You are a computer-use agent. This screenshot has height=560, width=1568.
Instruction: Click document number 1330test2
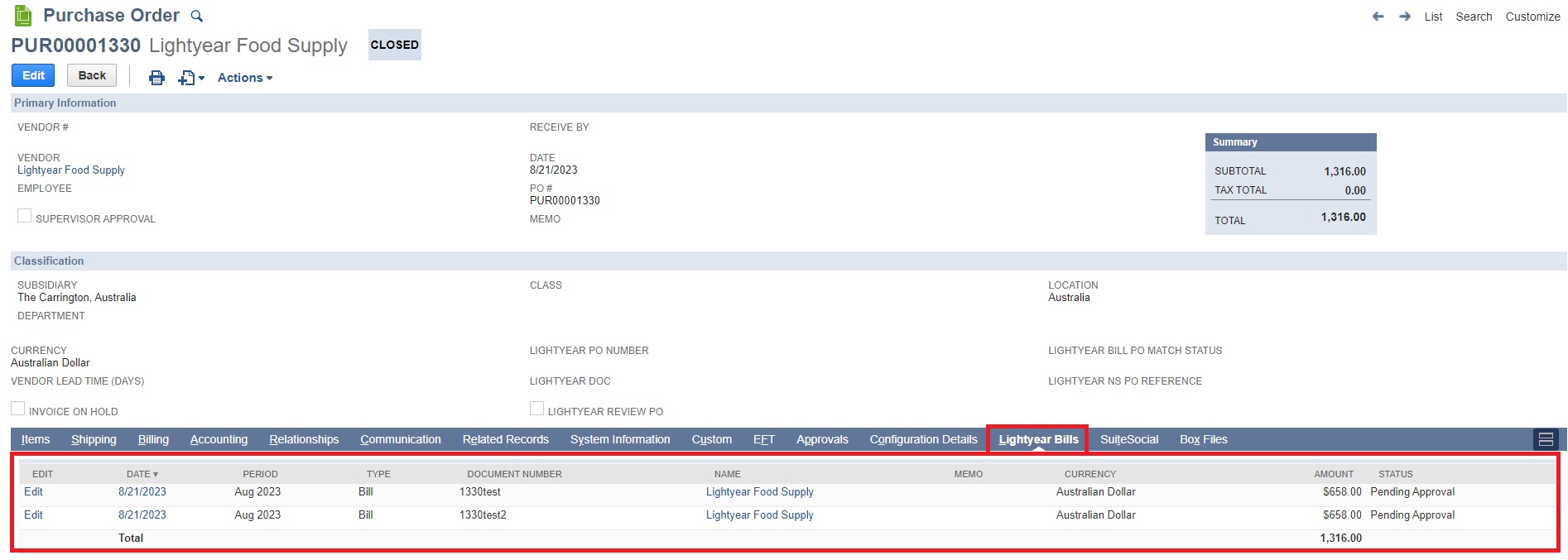click(483, 515)
